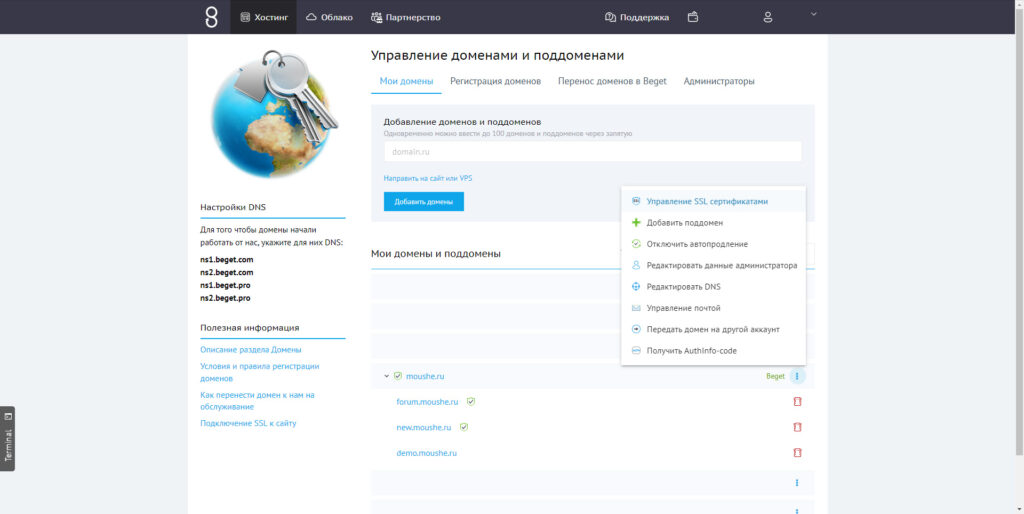Click the SSL certificate icon in menu
Screen dimensions: 1024x514
point(636,202)
